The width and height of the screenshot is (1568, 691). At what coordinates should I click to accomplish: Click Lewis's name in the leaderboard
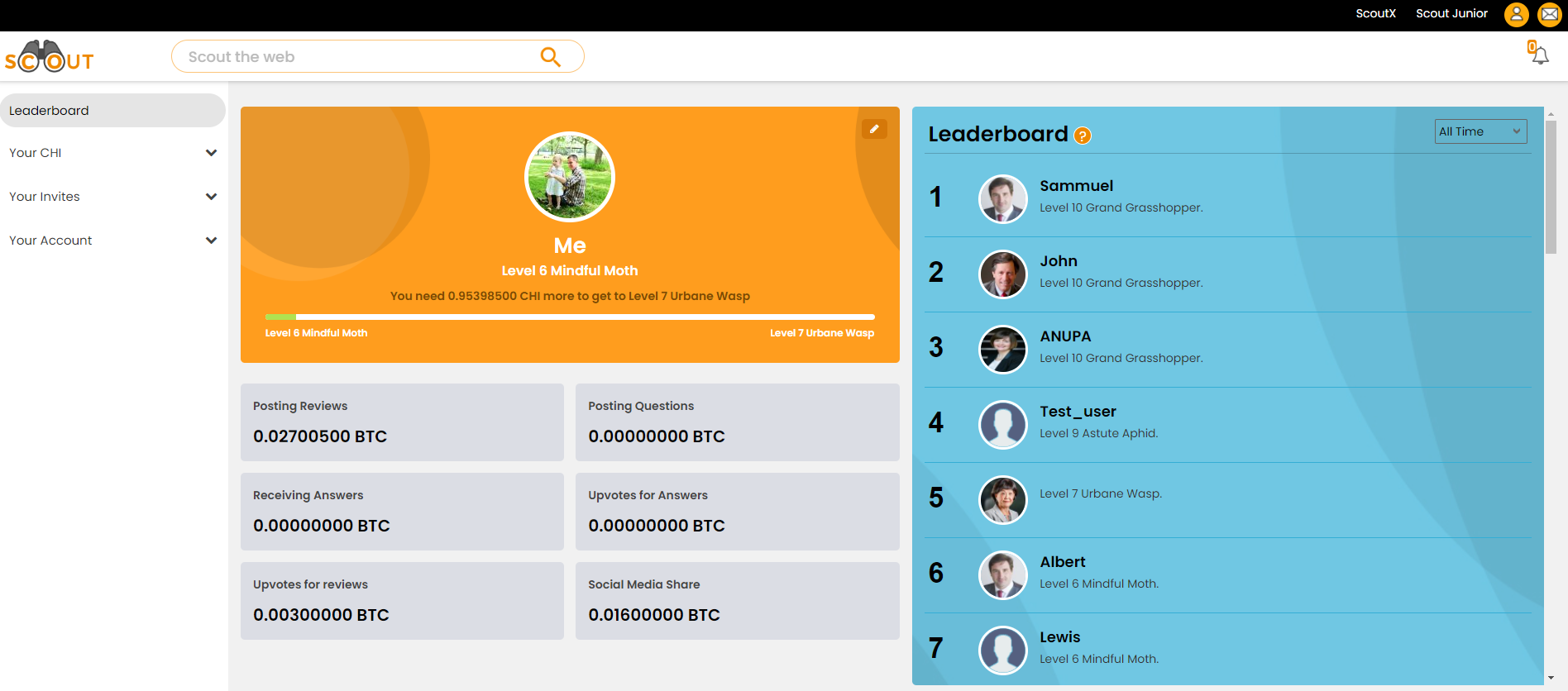[x=1060, y=637]
